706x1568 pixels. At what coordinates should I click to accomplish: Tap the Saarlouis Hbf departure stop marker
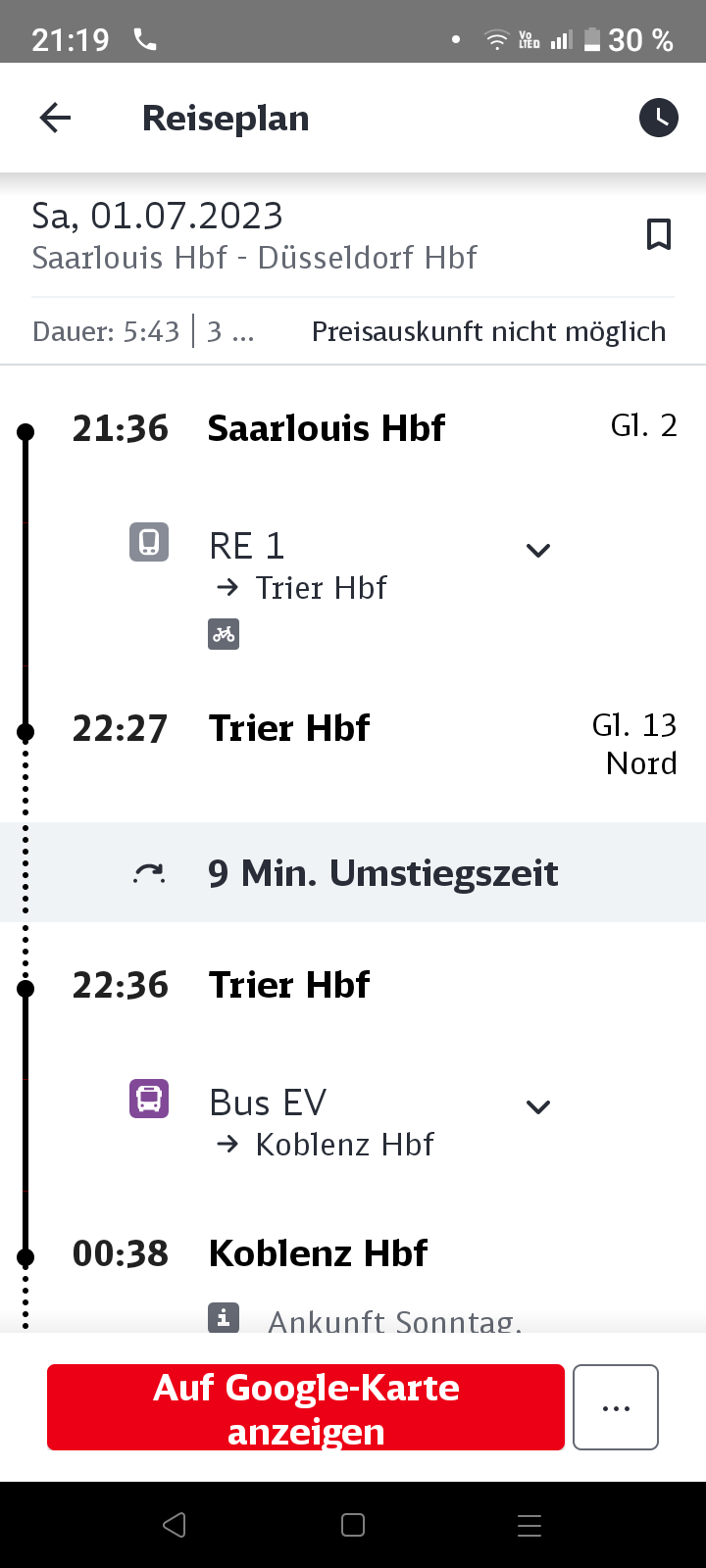[25, 430]
